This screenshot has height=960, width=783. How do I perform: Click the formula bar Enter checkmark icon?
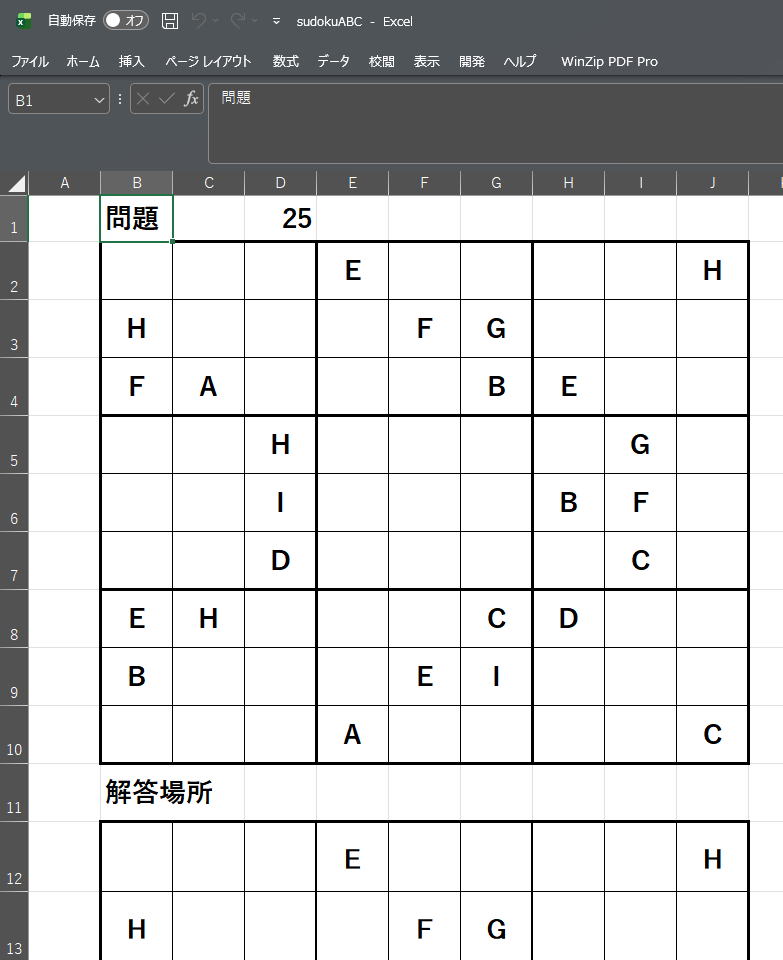[x=166, y=99]
